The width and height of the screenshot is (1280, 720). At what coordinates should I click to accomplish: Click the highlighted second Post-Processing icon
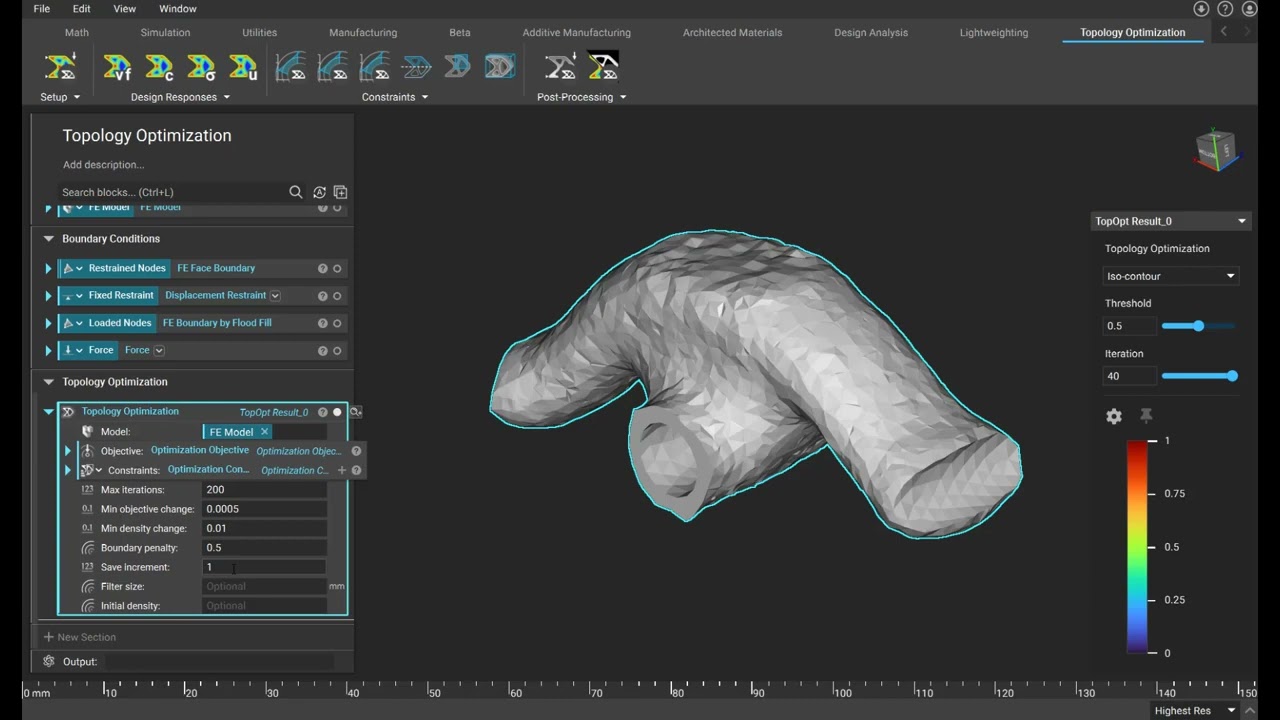click(603, 67)
